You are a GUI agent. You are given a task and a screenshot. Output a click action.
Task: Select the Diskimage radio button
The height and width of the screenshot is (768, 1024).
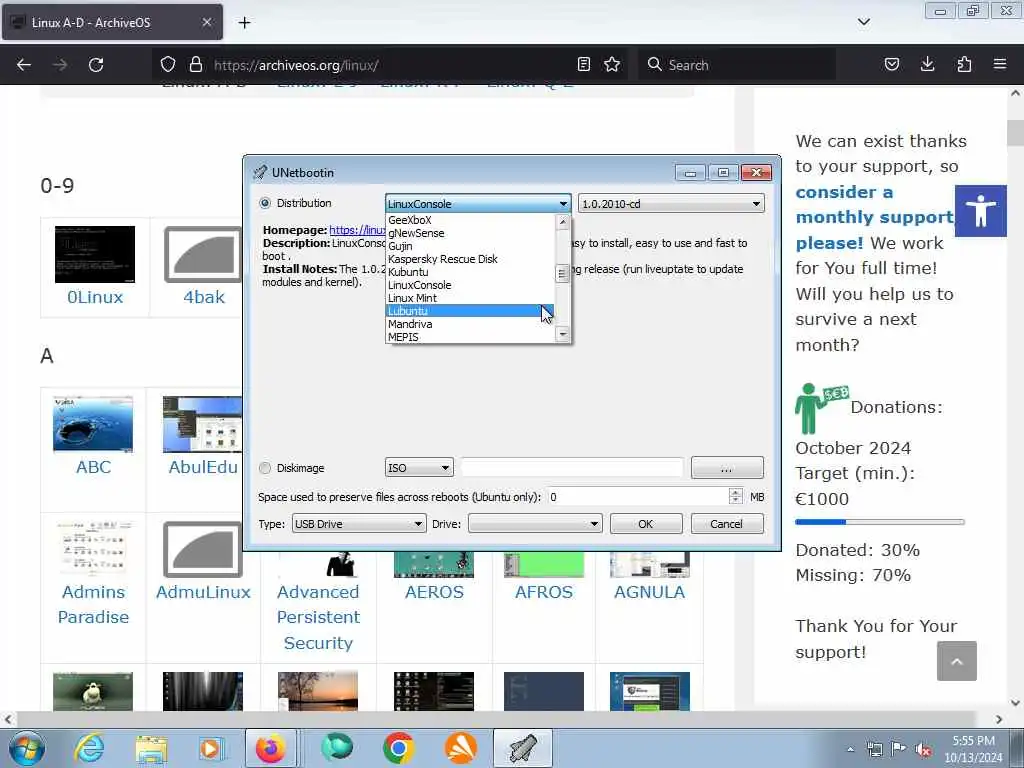click(264, 468)
